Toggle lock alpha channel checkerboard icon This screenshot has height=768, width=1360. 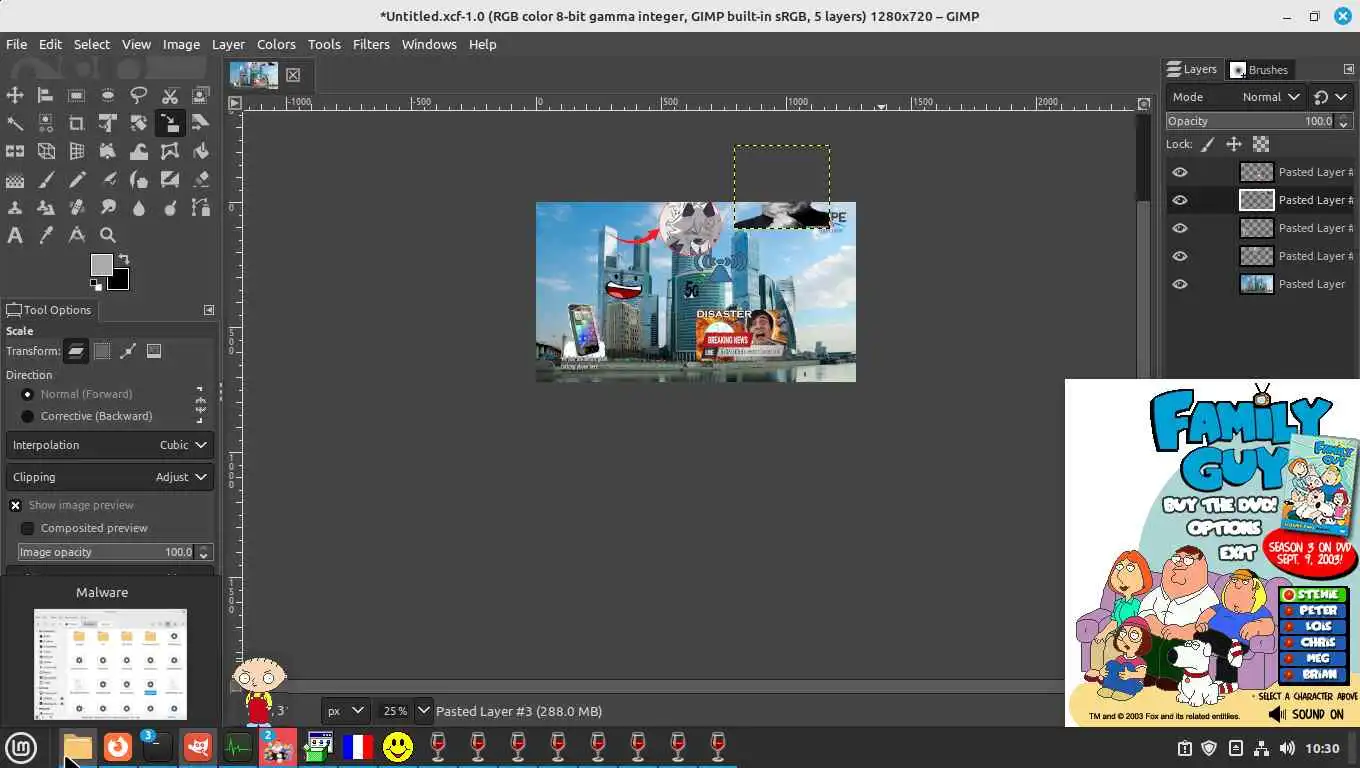pyautogui.click(x=1261, y=144)
